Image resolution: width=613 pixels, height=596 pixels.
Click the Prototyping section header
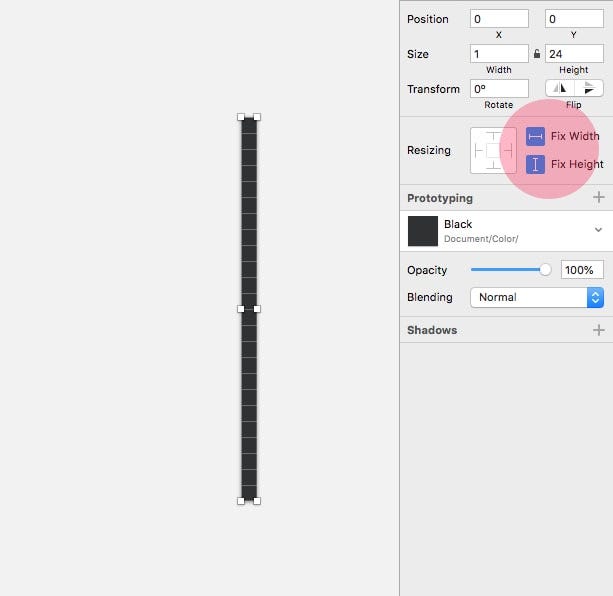coord(440,198)
